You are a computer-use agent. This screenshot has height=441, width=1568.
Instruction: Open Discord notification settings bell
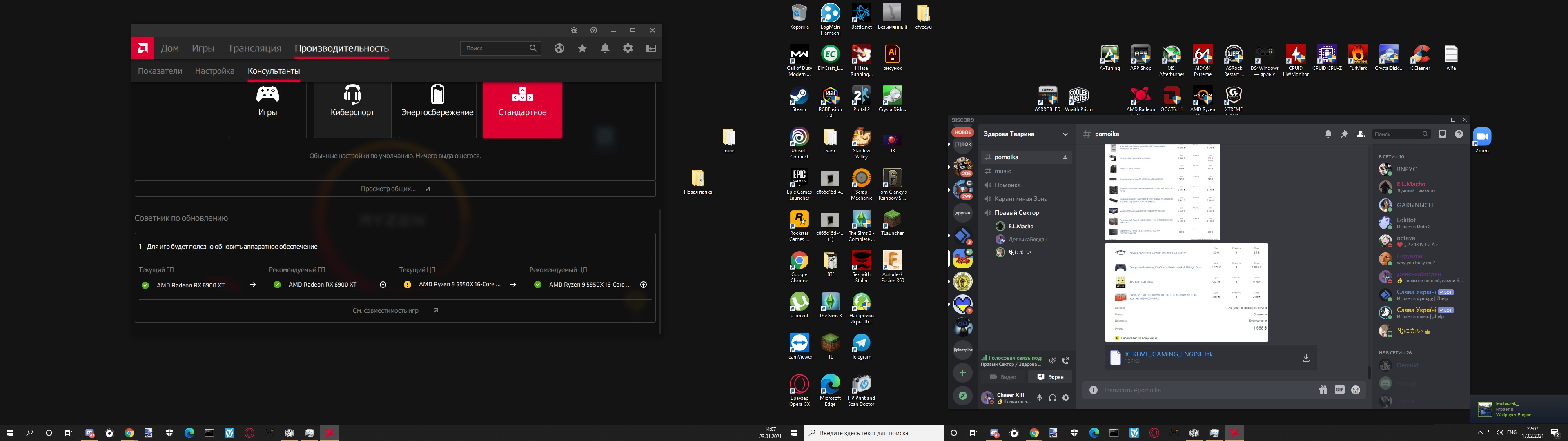[1328, 134]
